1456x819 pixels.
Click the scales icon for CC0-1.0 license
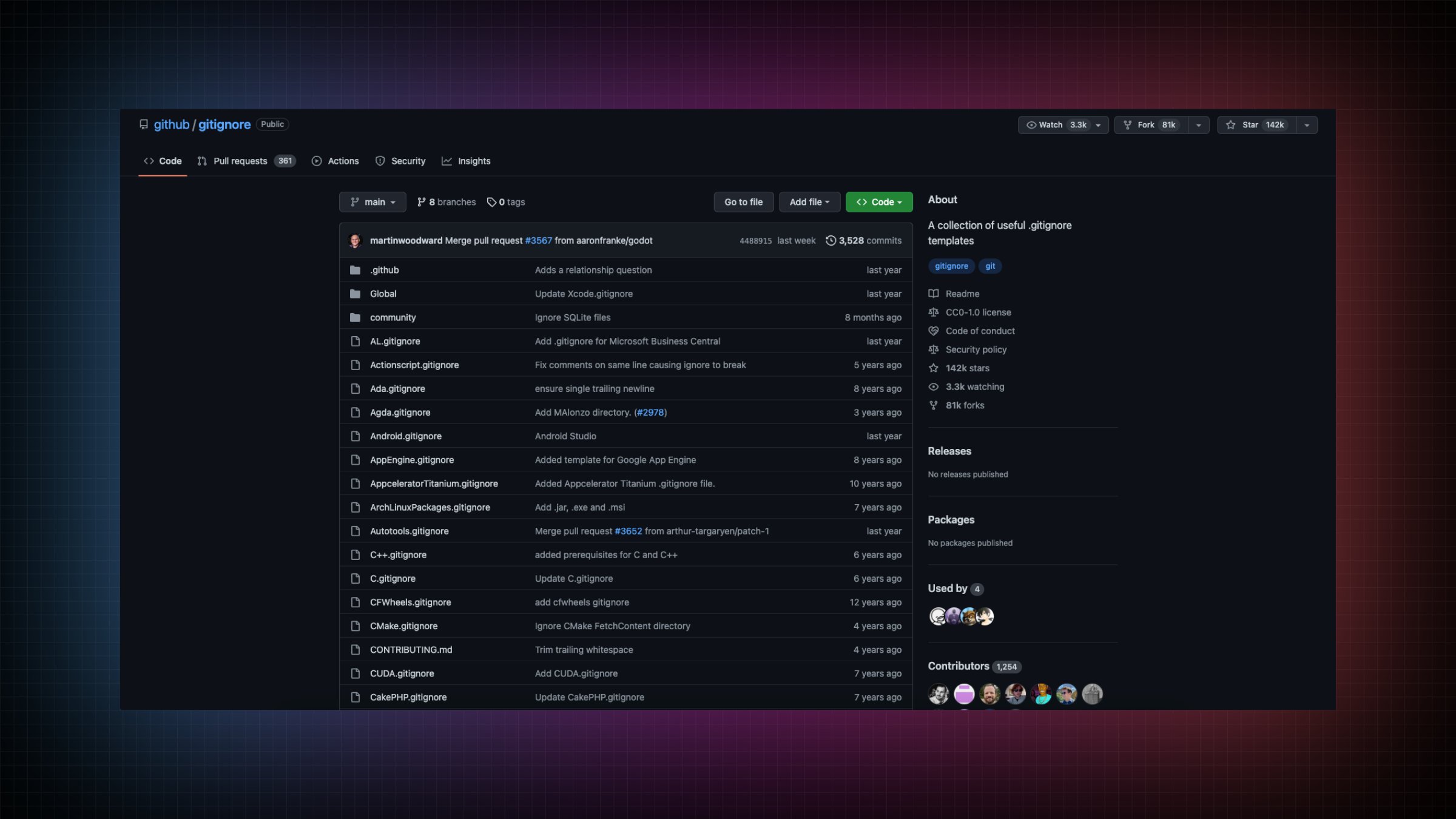point(933,312)
